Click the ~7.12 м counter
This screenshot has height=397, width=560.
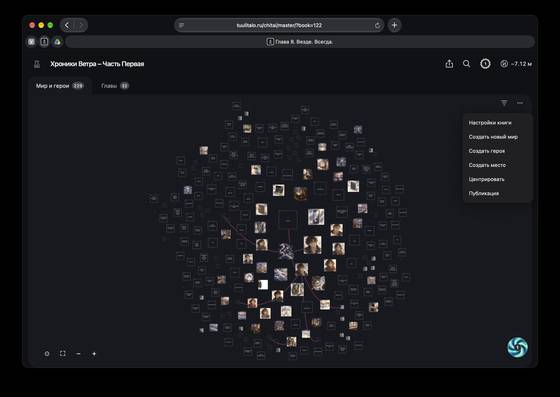pos(516,64)
